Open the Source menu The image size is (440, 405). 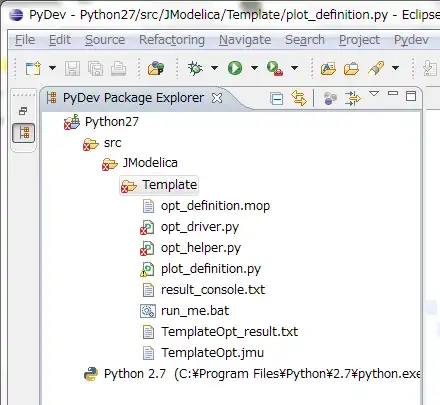coord(105,40)
